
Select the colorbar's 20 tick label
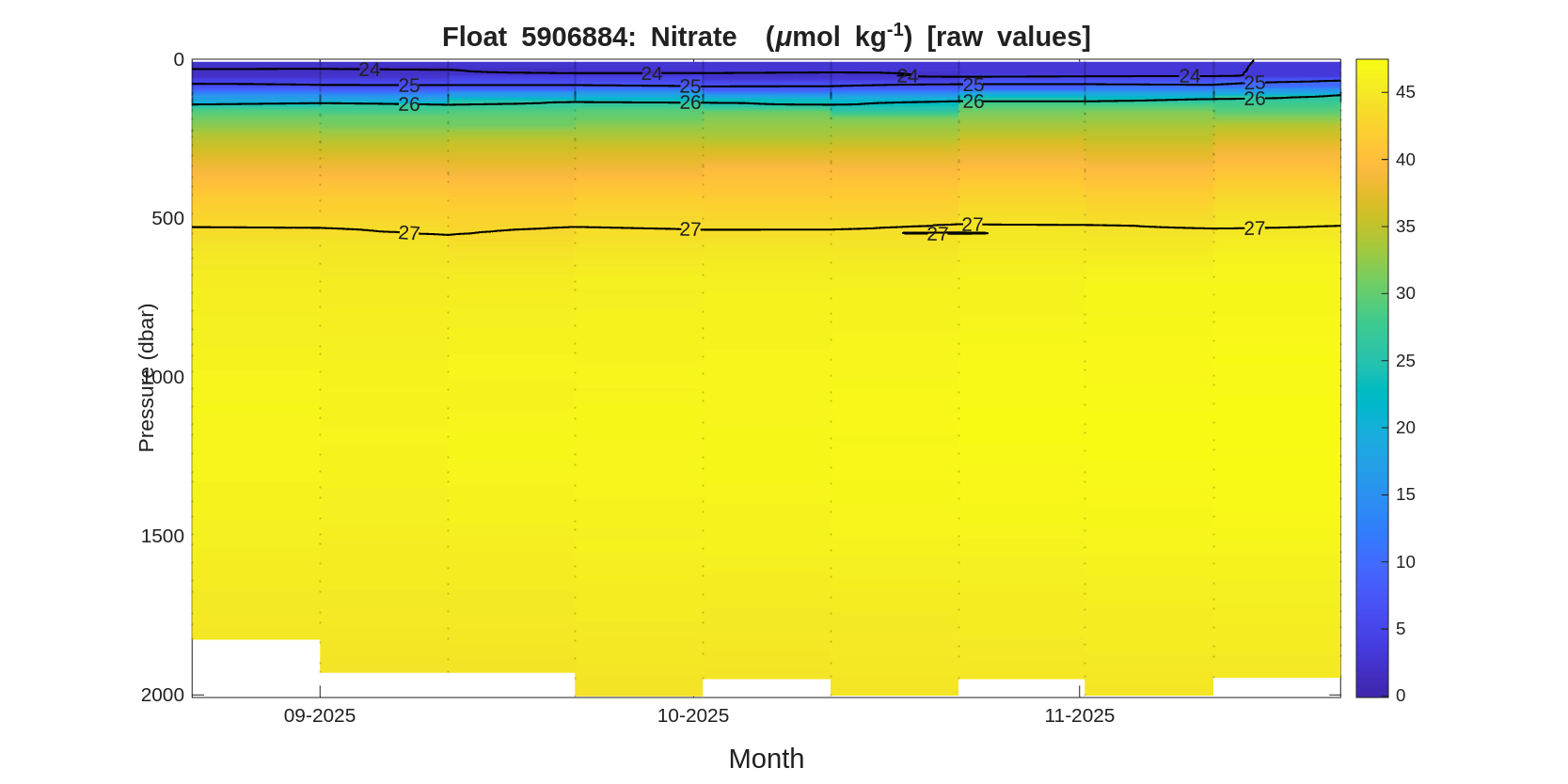pyautogui.click(x=1405, y=428)
